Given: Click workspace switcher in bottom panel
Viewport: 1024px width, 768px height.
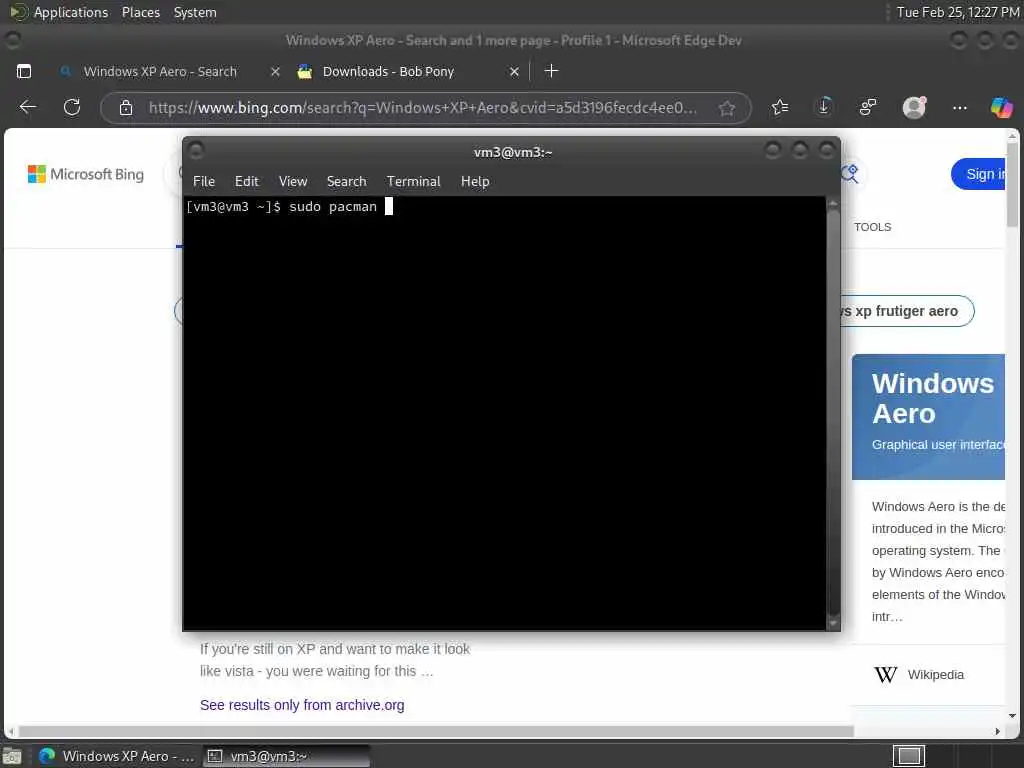Looking at the screenshot, I should click(x=909, y=756).
